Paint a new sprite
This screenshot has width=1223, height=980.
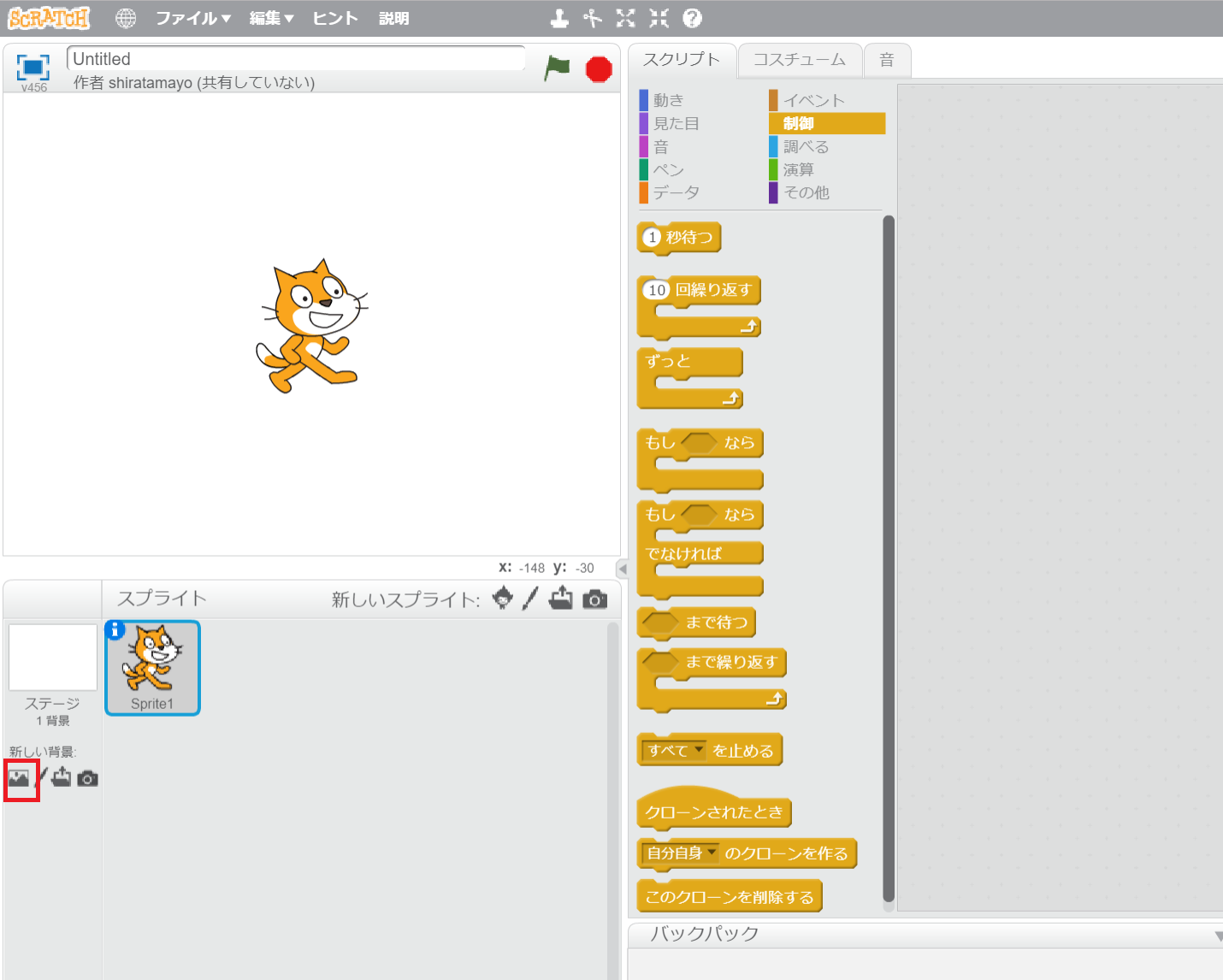pos(530,599)
